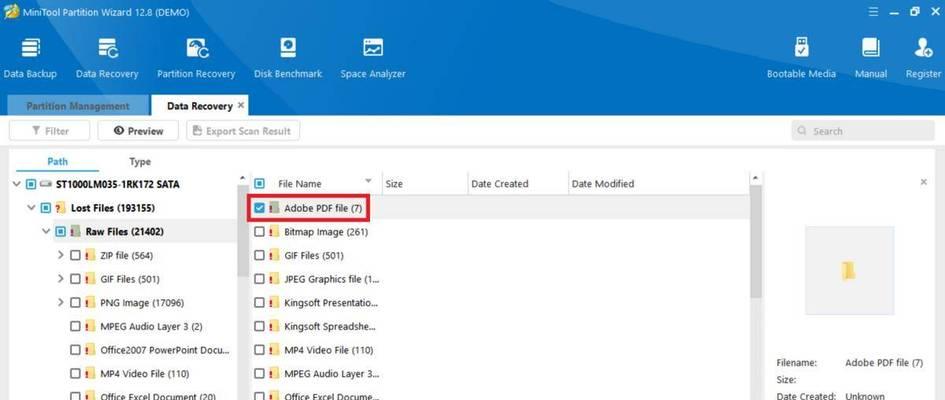Expand the ZIP file tree node
Viewport: 945px width, 400px height.
pos(60,255)
